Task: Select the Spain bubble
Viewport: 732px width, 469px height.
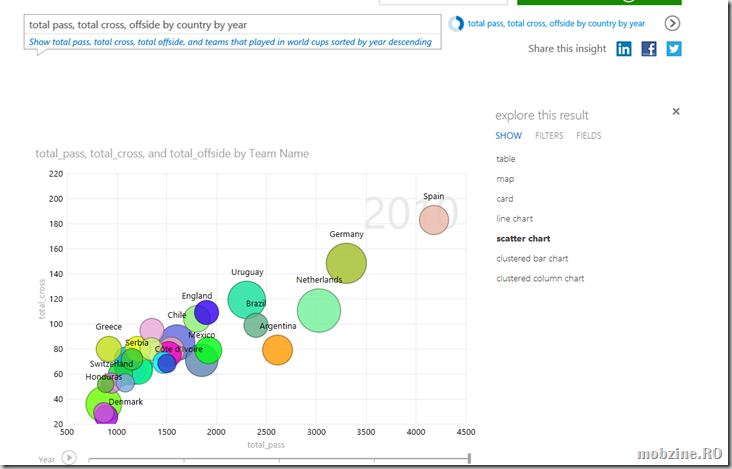Action: 434,220
